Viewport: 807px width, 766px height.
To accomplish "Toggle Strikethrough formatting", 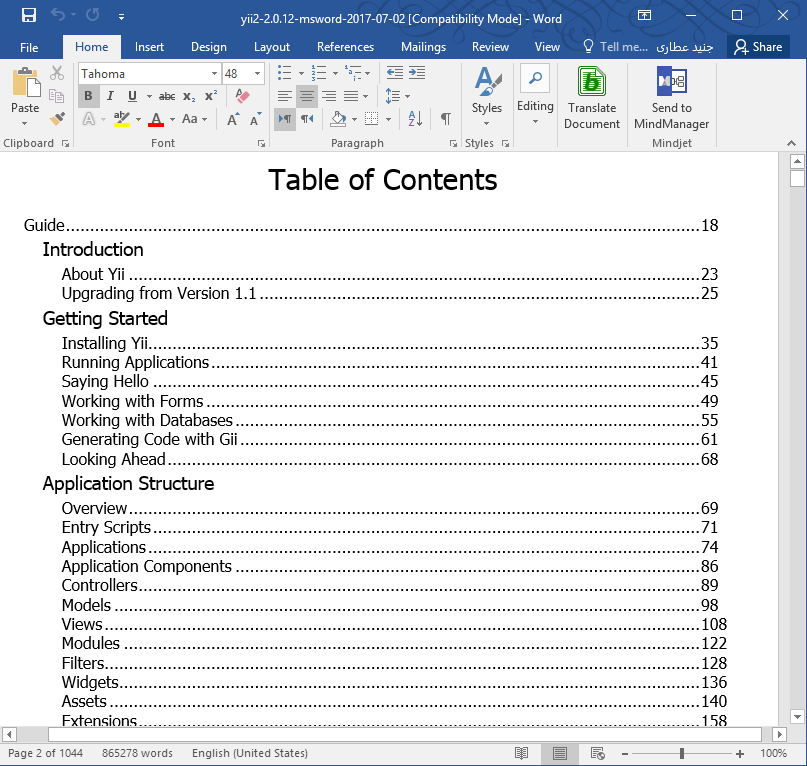I will [167, 96].
